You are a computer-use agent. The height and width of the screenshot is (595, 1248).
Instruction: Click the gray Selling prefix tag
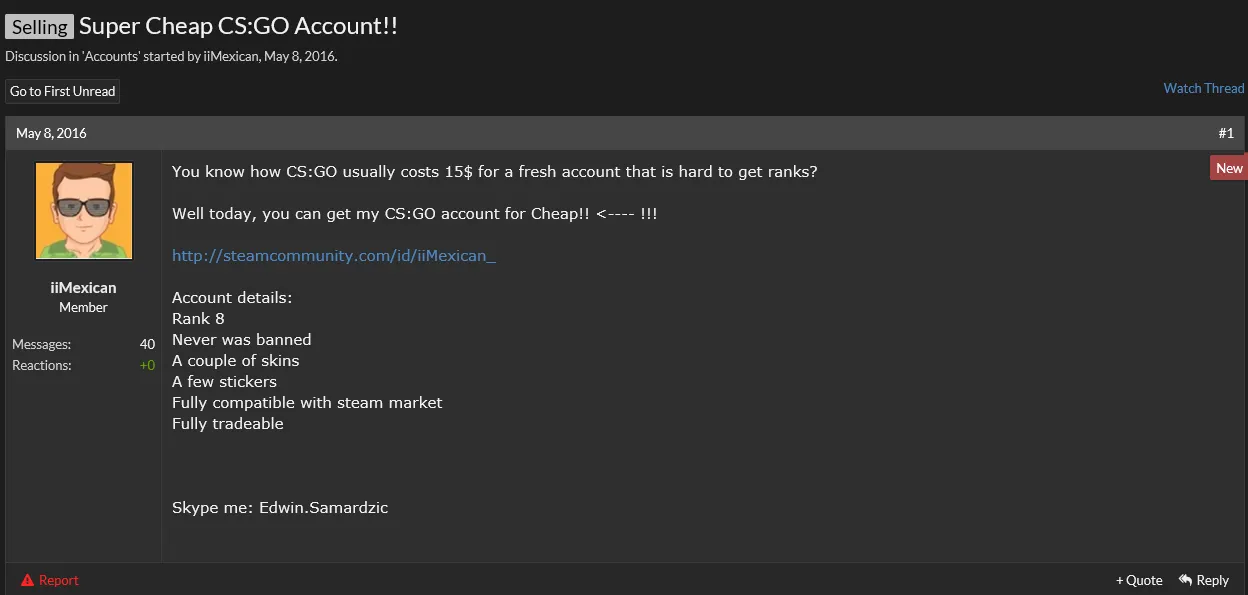pos(39,27)
